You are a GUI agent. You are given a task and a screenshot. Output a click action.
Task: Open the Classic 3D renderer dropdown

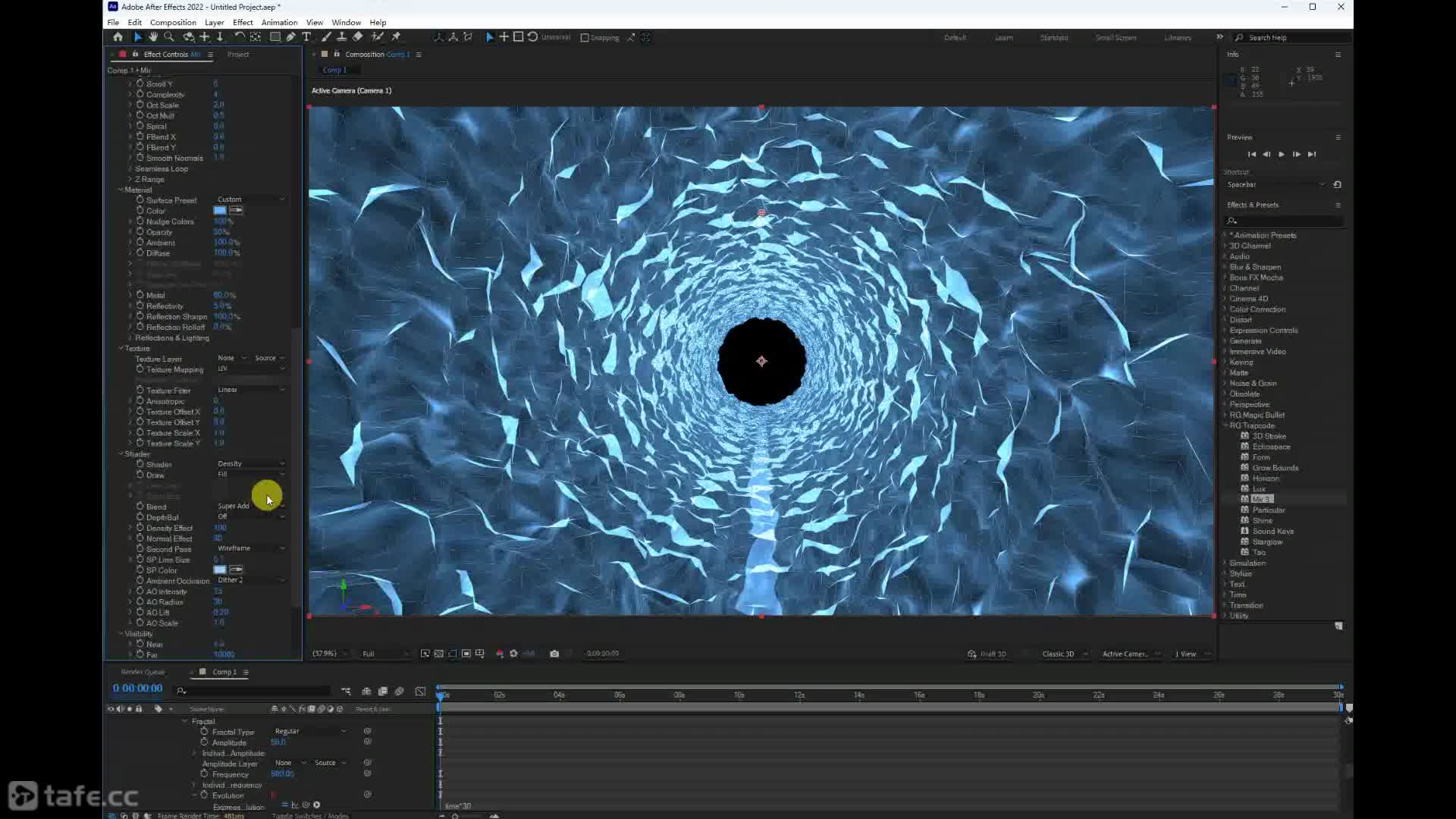tap(1064, 654)
